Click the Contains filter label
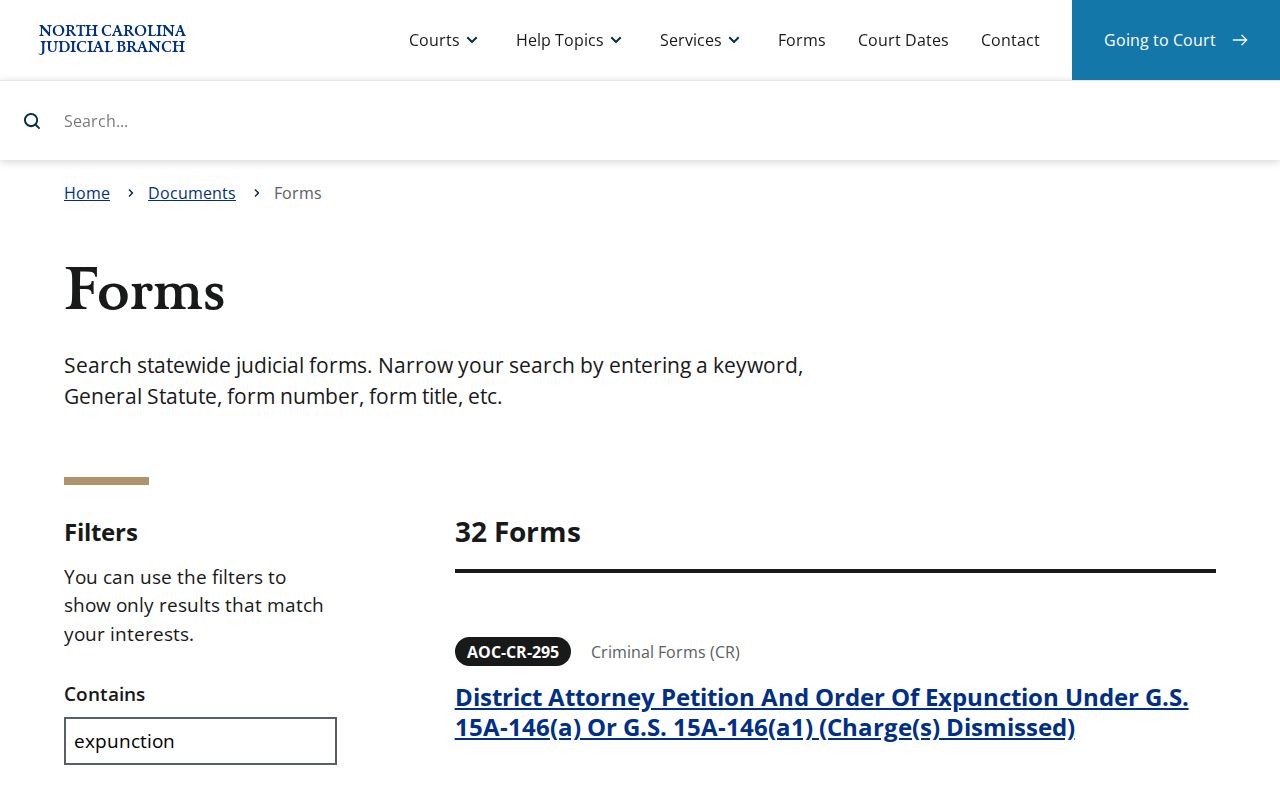This screenshot has height=800, width=1280. [104, 694]
